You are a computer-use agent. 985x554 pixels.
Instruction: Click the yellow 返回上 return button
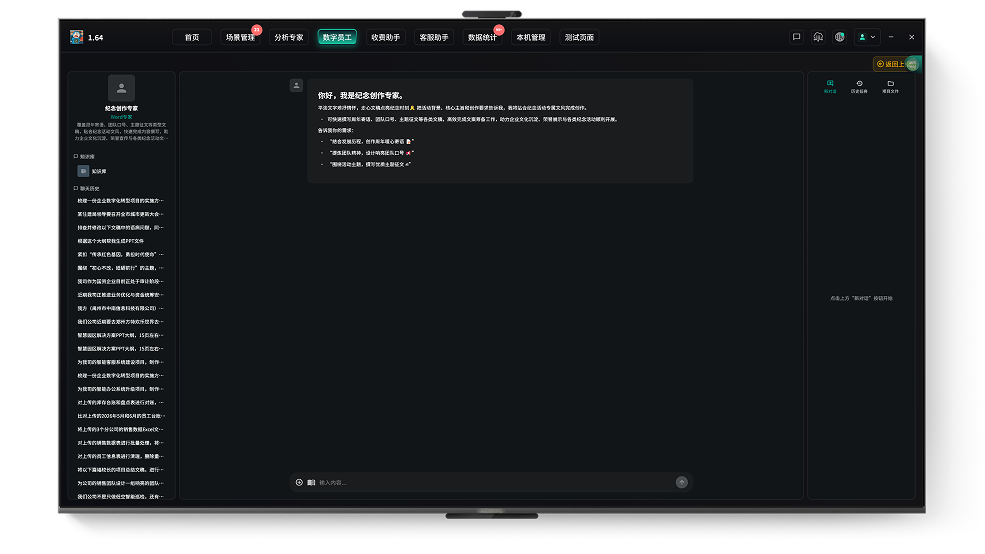(x=891, y=64)
